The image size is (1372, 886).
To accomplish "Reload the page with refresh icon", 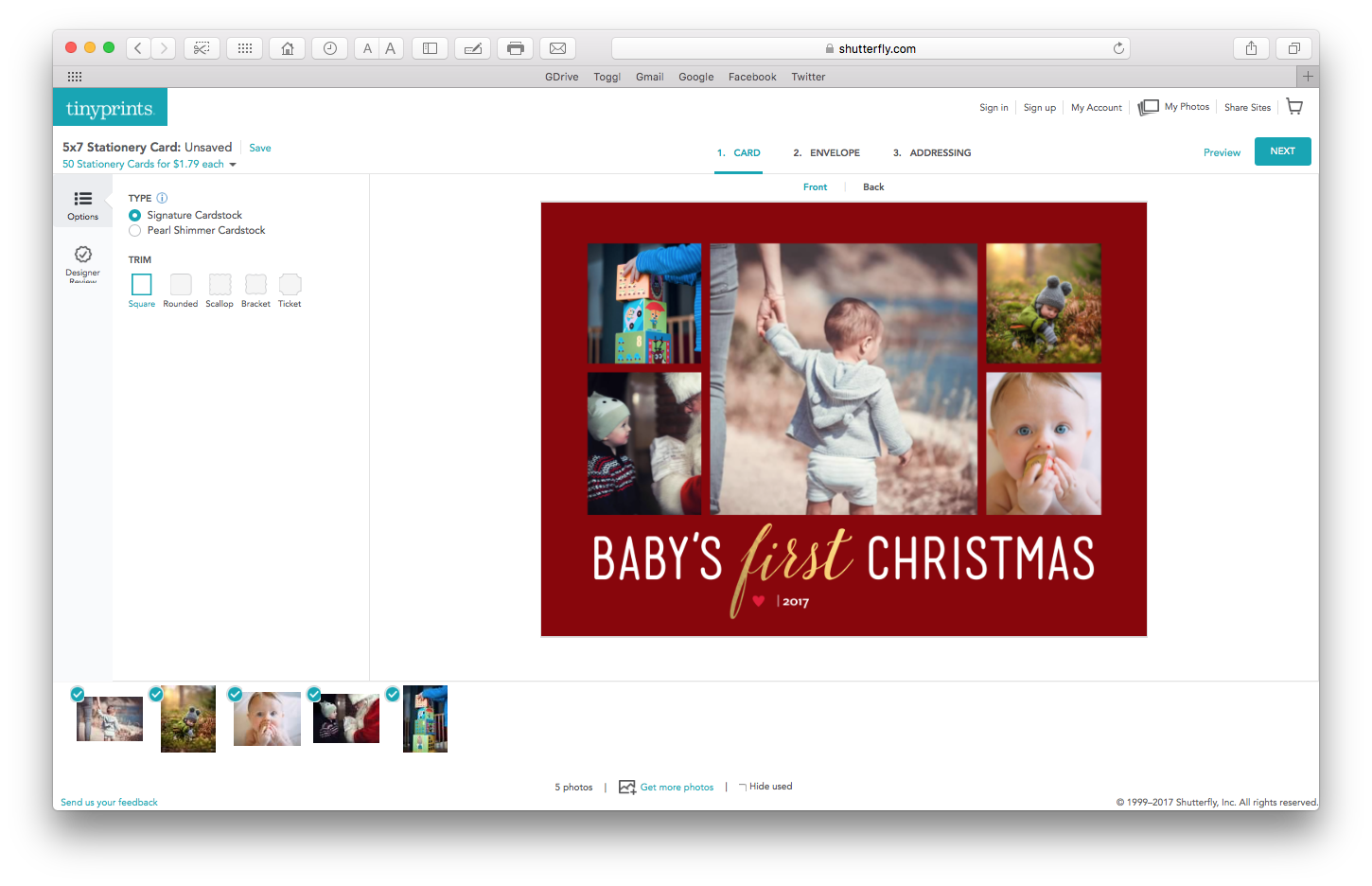I will tap(1118, 48).
